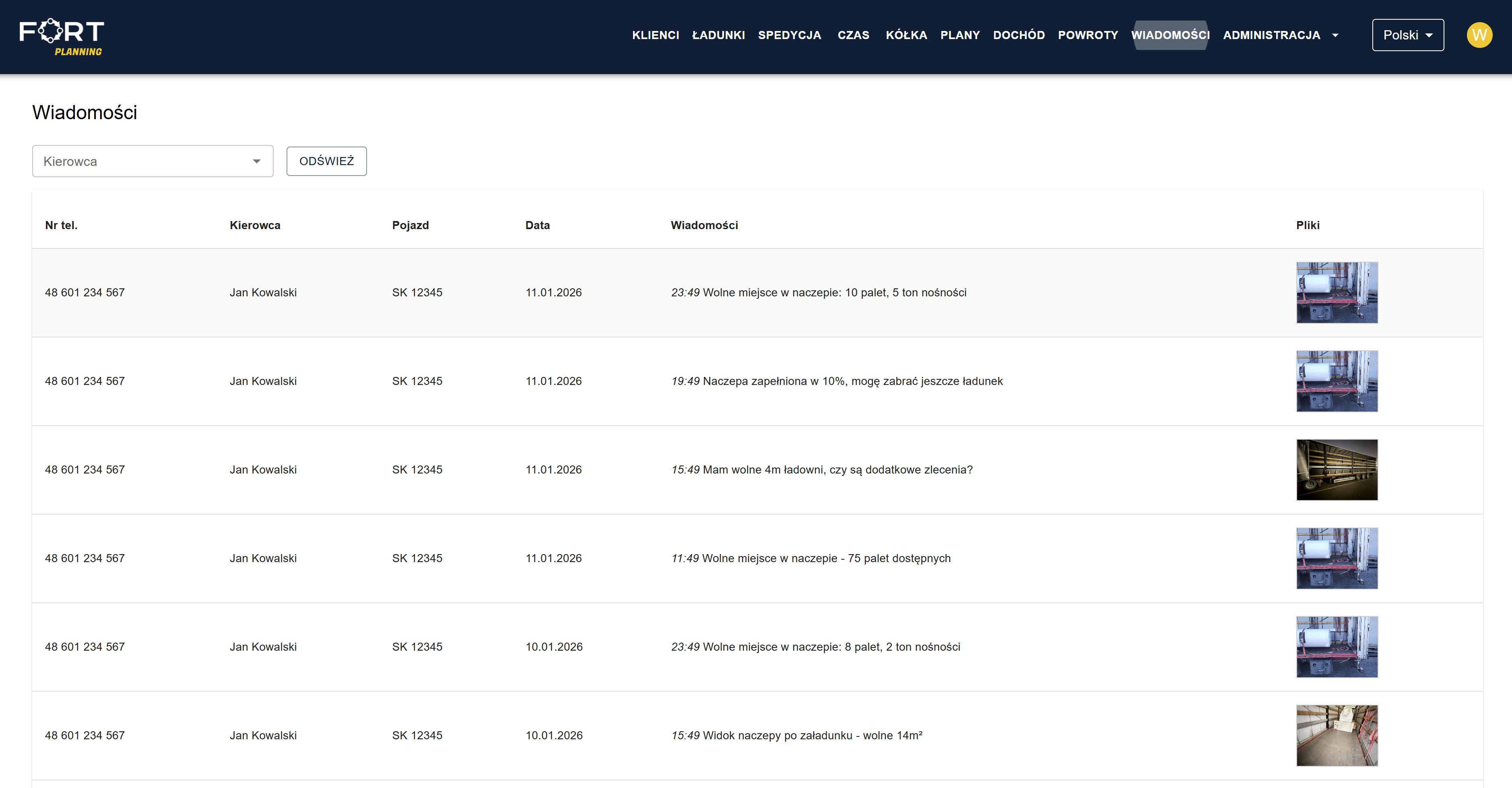
Task: Select the CZAS menu item
Action: 854,35
